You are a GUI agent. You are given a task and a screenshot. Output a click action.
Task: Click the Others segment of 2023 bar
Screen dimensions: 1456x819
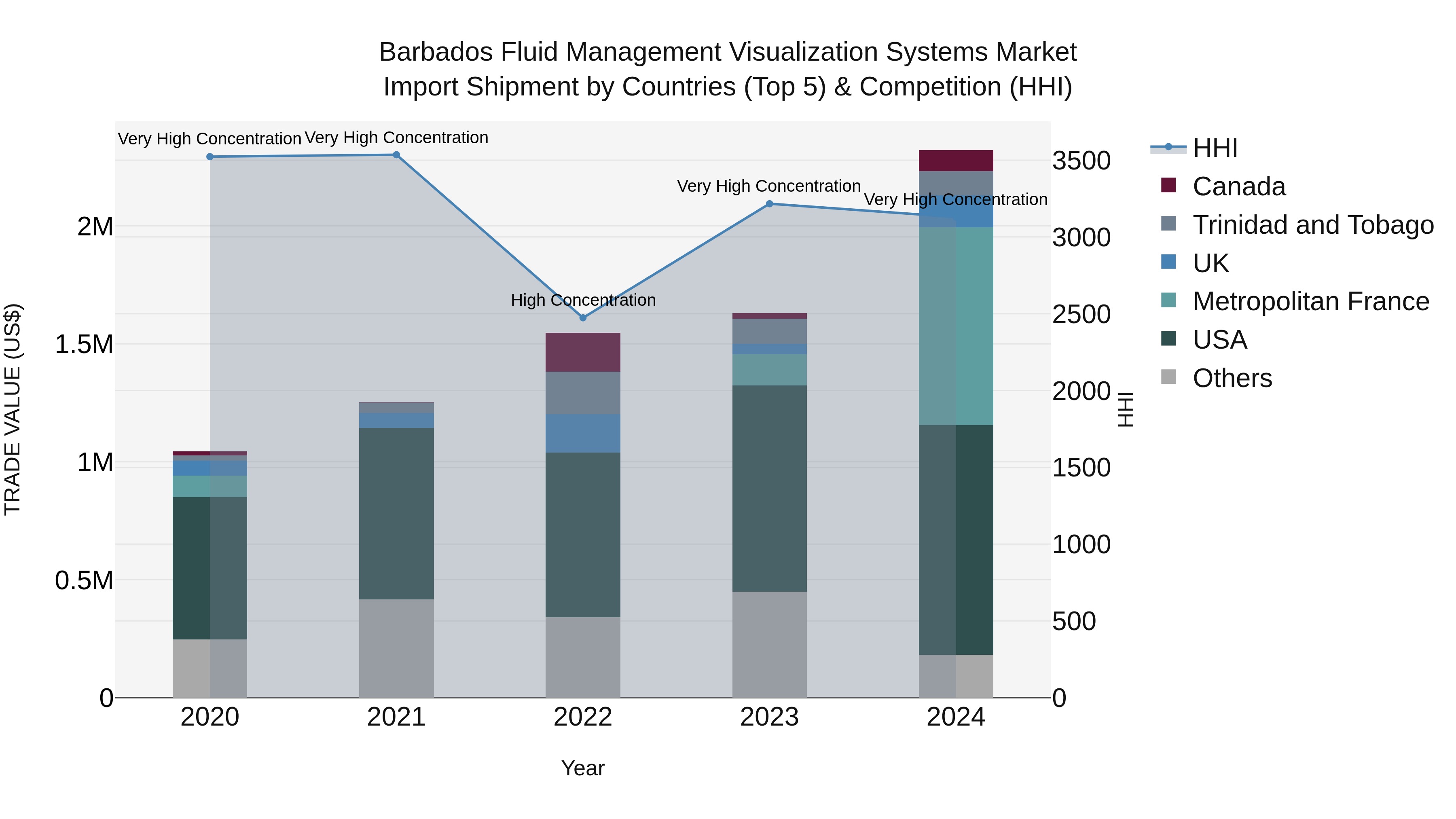769,644
